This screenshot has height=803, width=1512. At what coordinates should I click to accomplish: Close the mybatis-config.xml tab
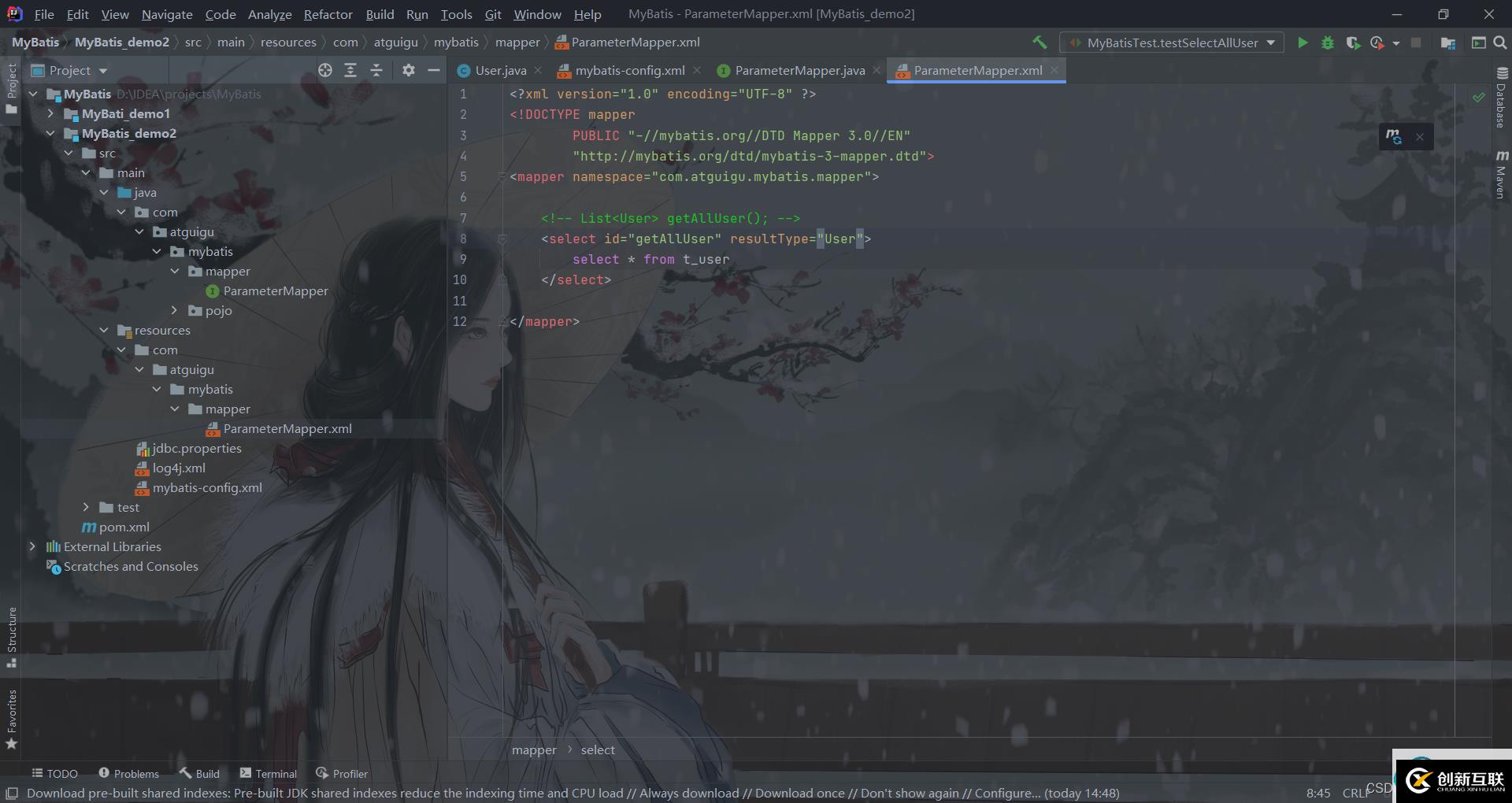tap(697, 70)
